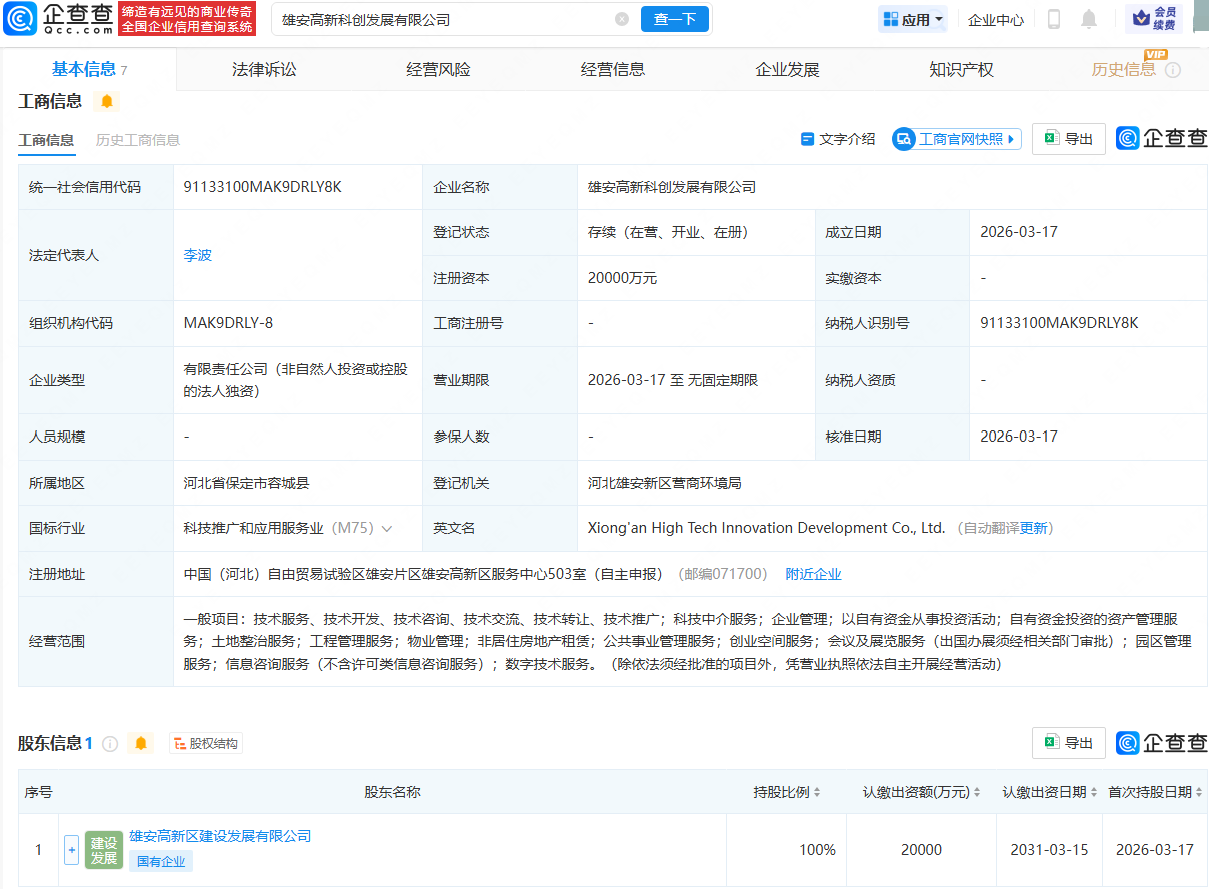Sort shareholders by 持股比例 column
The image size is (1209, 889).
click(x=786, y=792)
